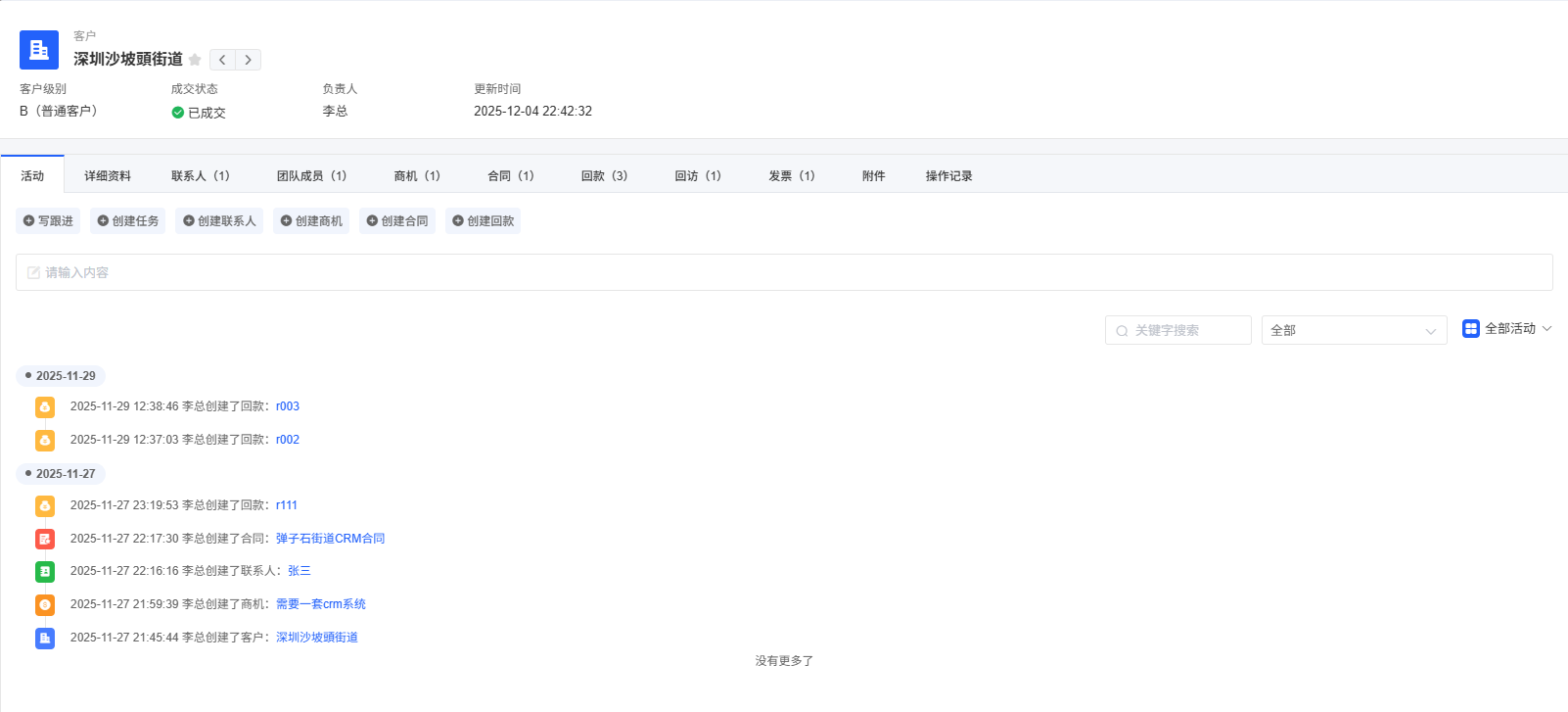Click the 没有更多了 end-of-list text
Screen dimensions: 1568x712
pos(784,661)
